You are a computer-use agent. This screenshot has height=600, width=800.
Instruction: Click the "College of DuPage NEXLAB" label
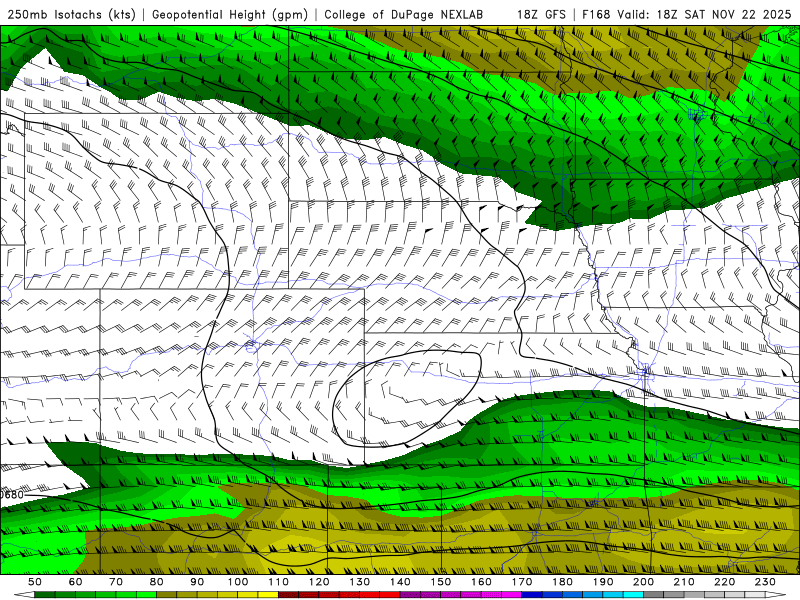[404, 14]
